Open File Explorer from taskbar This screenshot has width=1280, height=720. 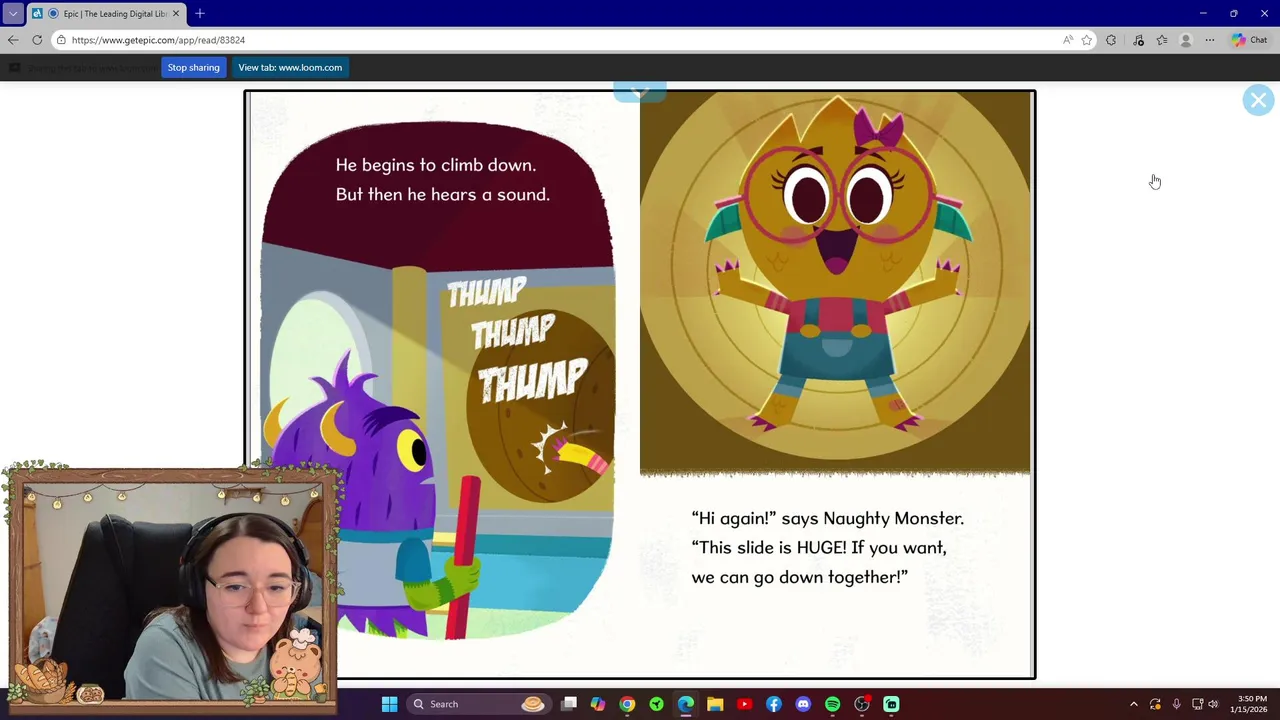(715, 704)
